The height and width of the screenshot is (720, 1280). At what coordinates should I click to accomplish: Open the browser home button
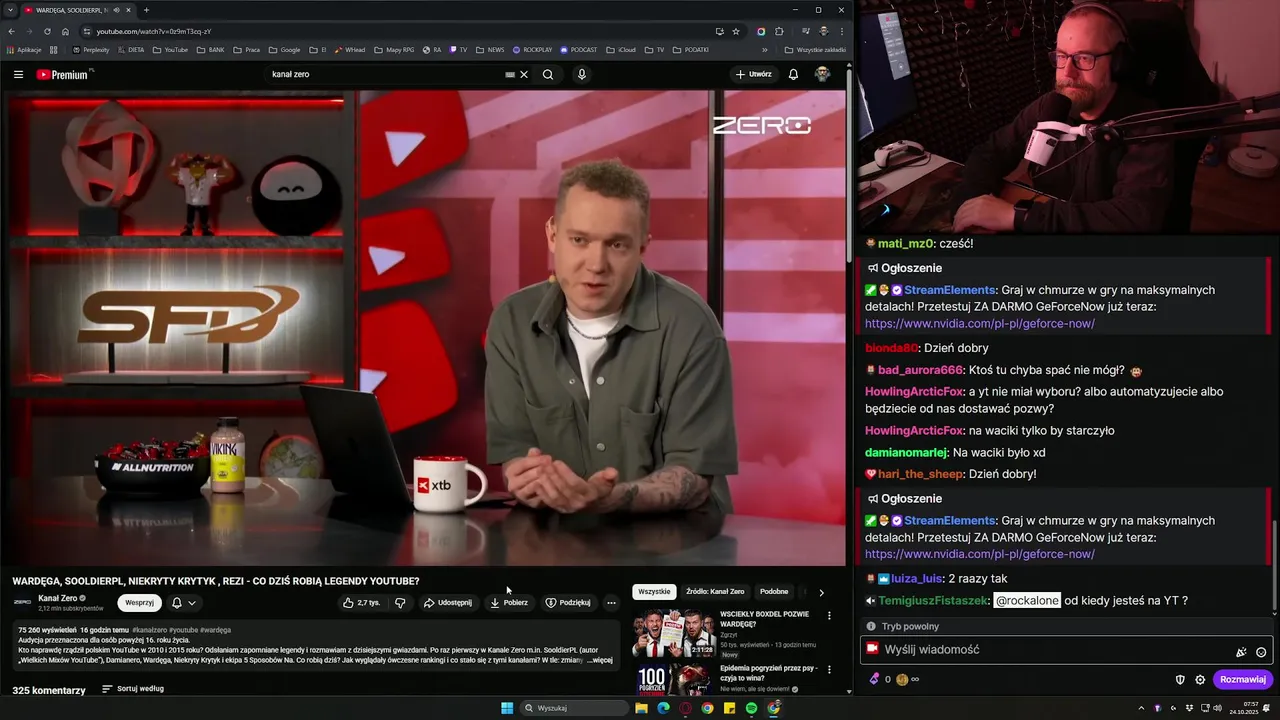coord(65,31)
